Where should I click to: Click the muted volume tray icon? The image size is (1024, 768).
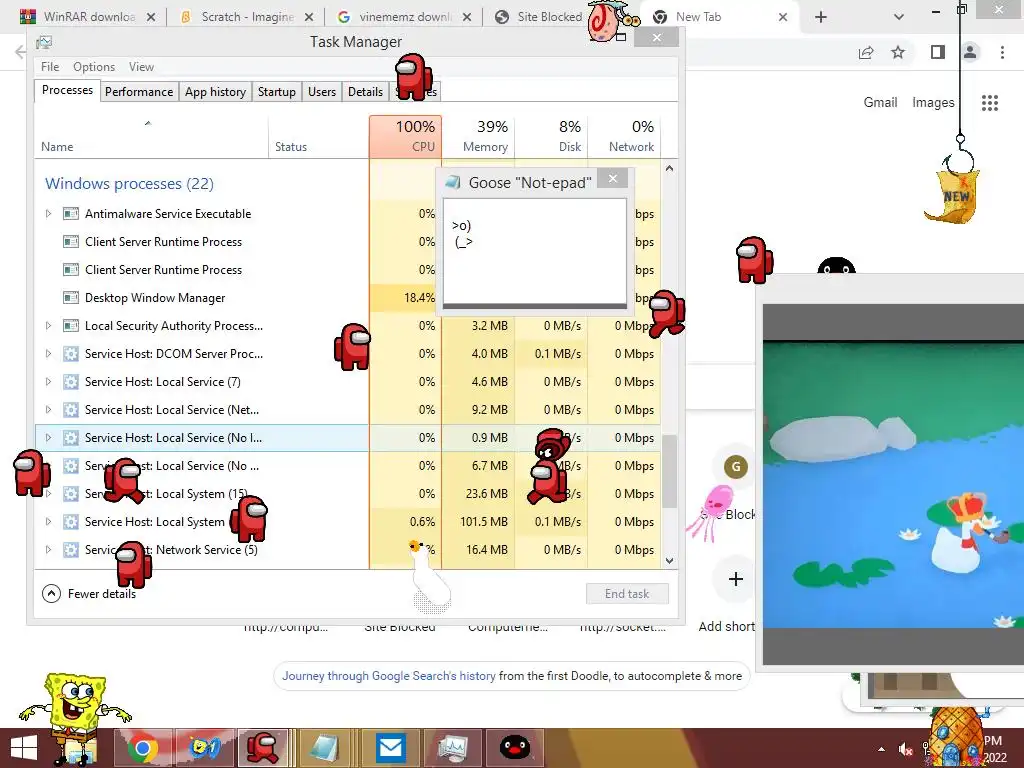905,750
